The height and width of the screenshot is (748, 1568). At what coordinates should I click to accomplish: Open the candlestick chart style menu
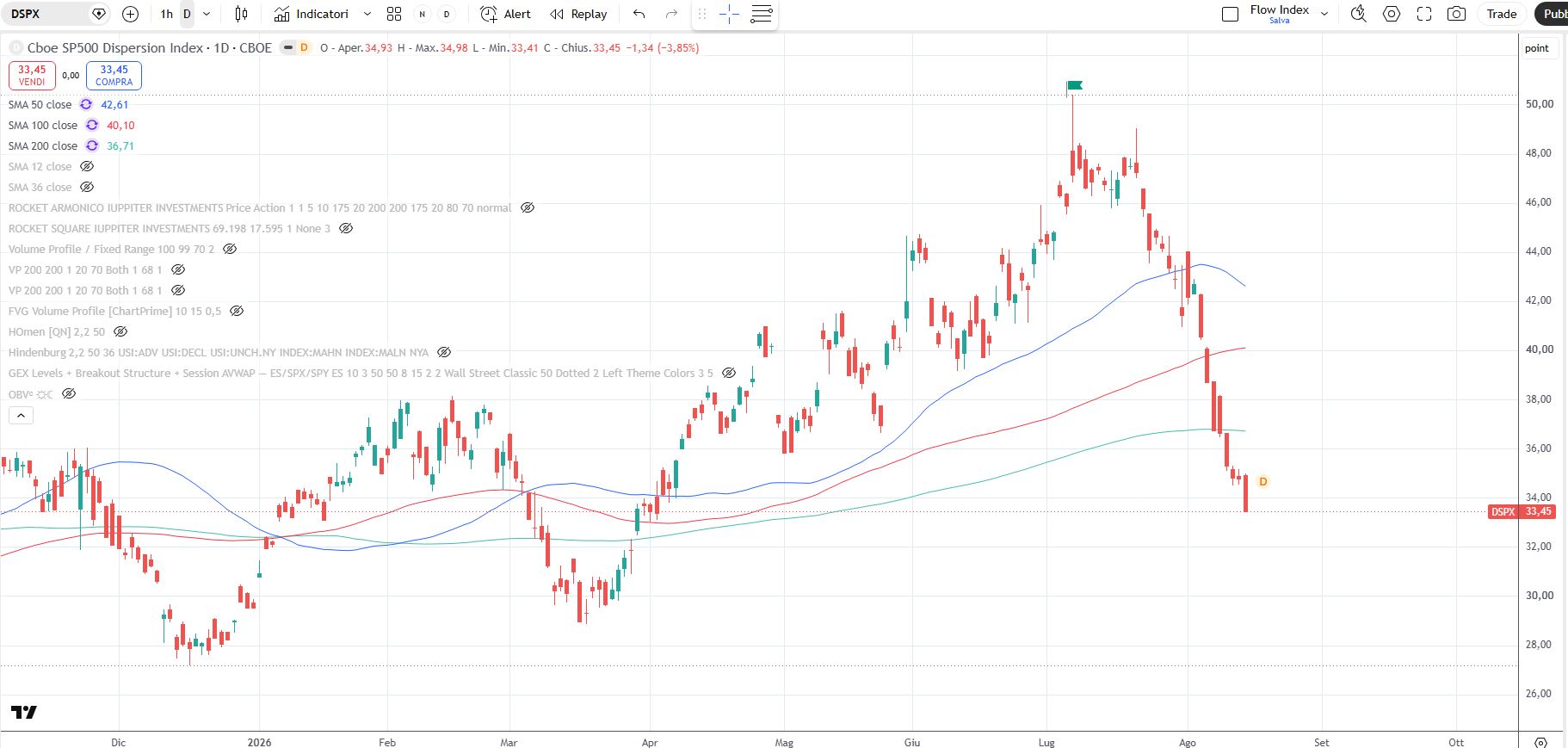click(x=242, y=14)
